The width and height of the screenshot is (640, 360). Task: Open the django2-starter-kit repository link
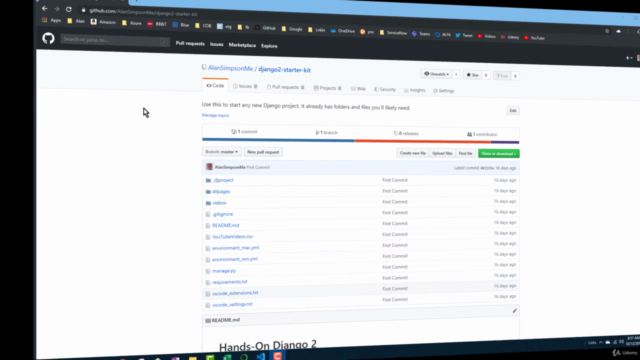click(x=284, y=70)
